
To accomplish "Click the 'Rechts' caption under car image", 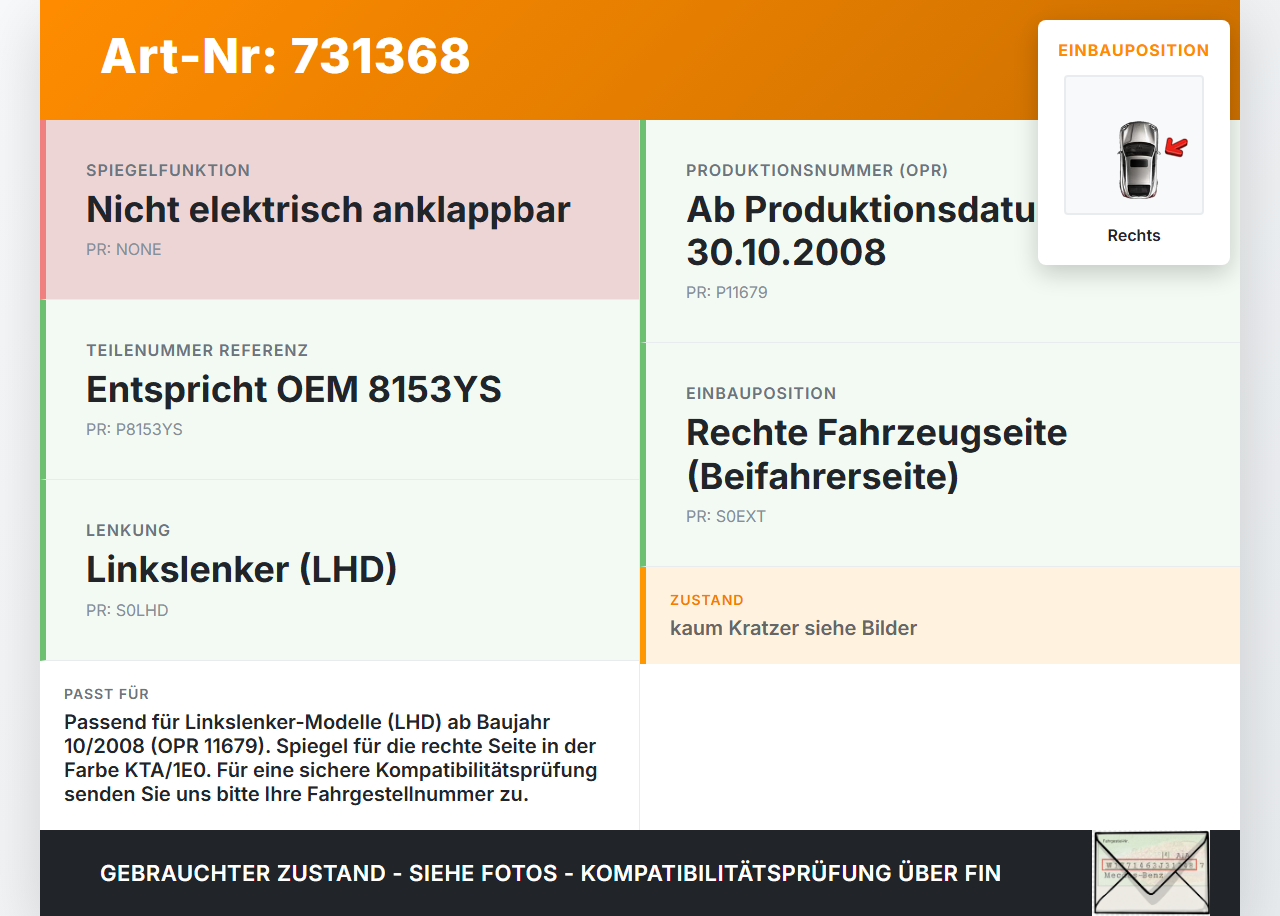I will click(x=1134, y=236).
